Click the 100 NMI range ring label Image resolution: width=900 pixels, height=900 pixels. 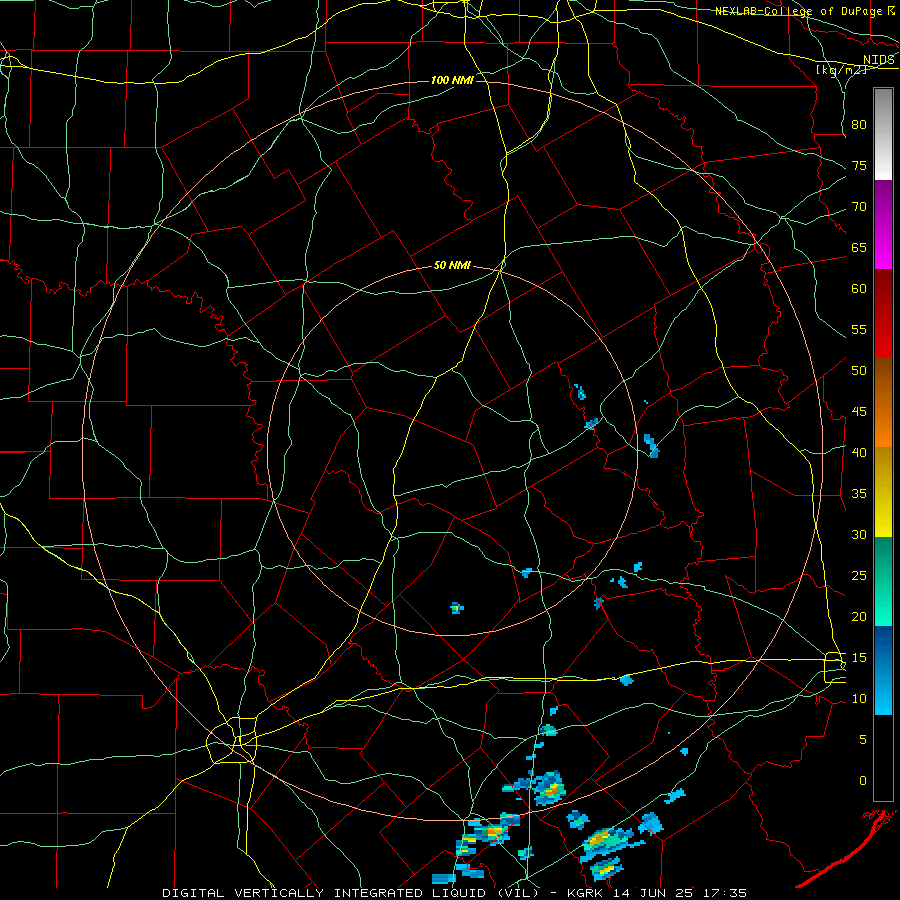click(x=452, y=80)
